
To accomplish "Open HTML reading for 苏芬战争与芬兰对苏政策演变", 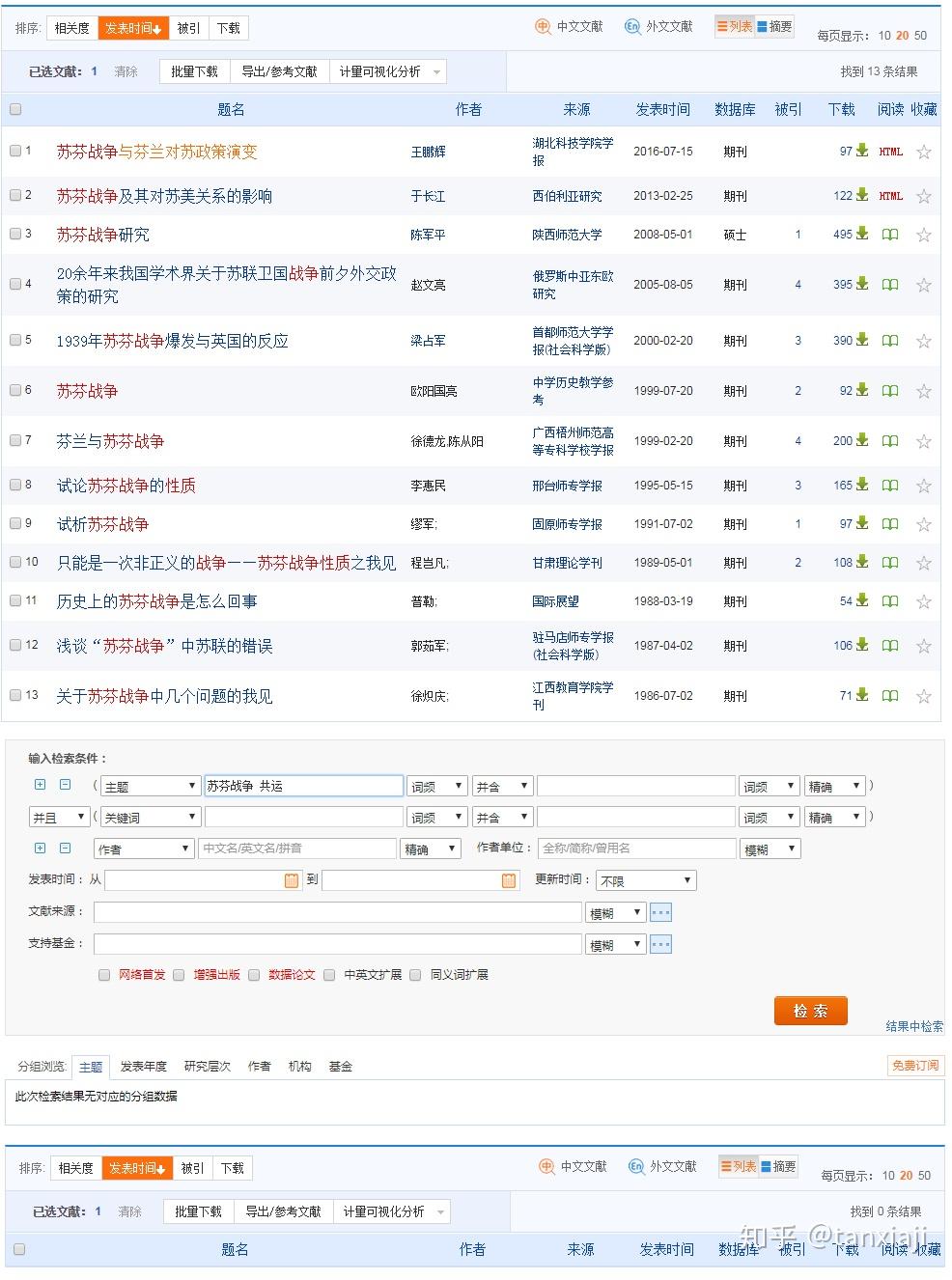I will point(890,152).
